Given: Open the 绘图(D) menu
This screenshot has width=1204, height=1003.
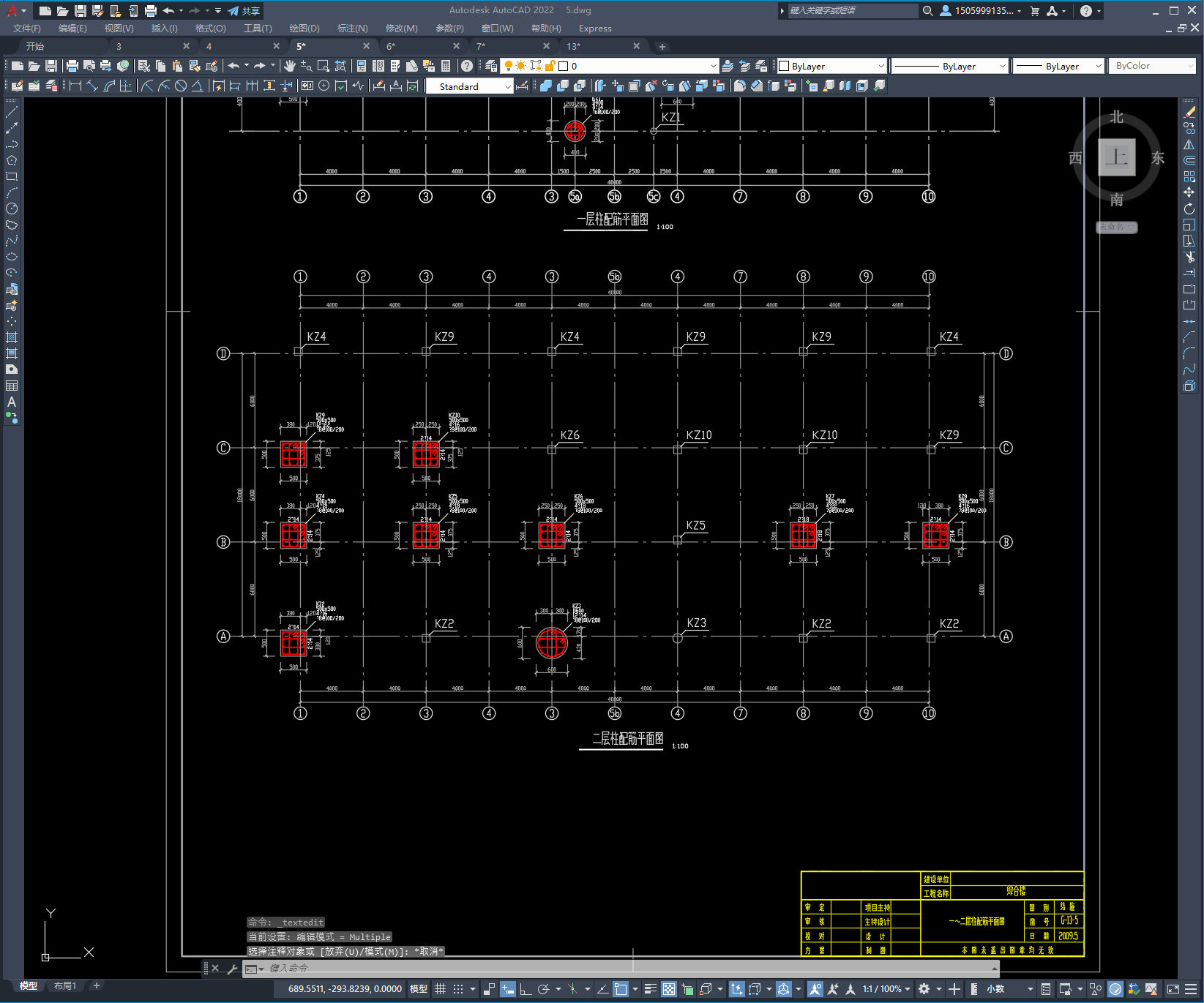Looking at the screenshot, I should pyautogui.click(x=304, y=29).
